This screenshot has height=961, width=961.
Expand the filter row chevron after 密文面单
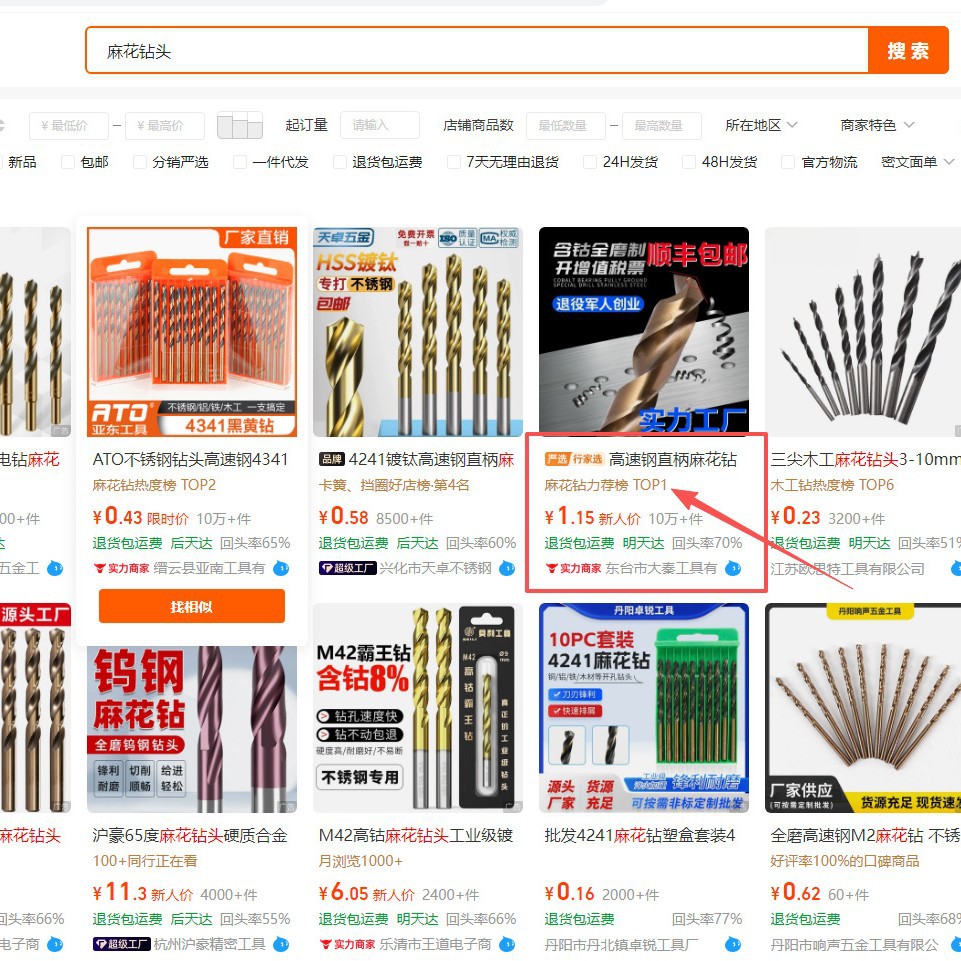click(x=949, y=162)
